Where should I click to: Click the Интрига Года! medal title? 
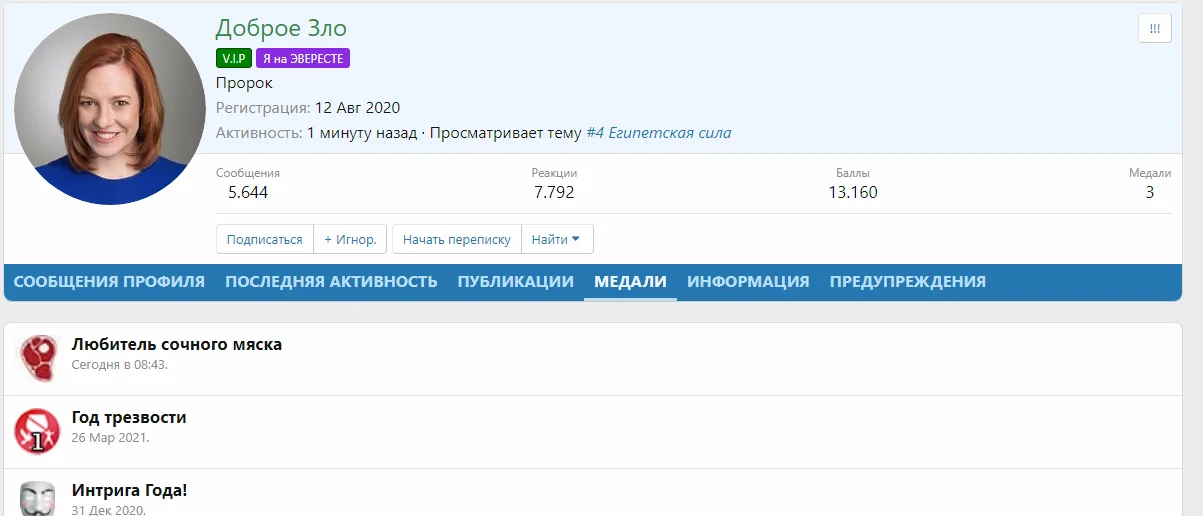click(x=130, y=490)
